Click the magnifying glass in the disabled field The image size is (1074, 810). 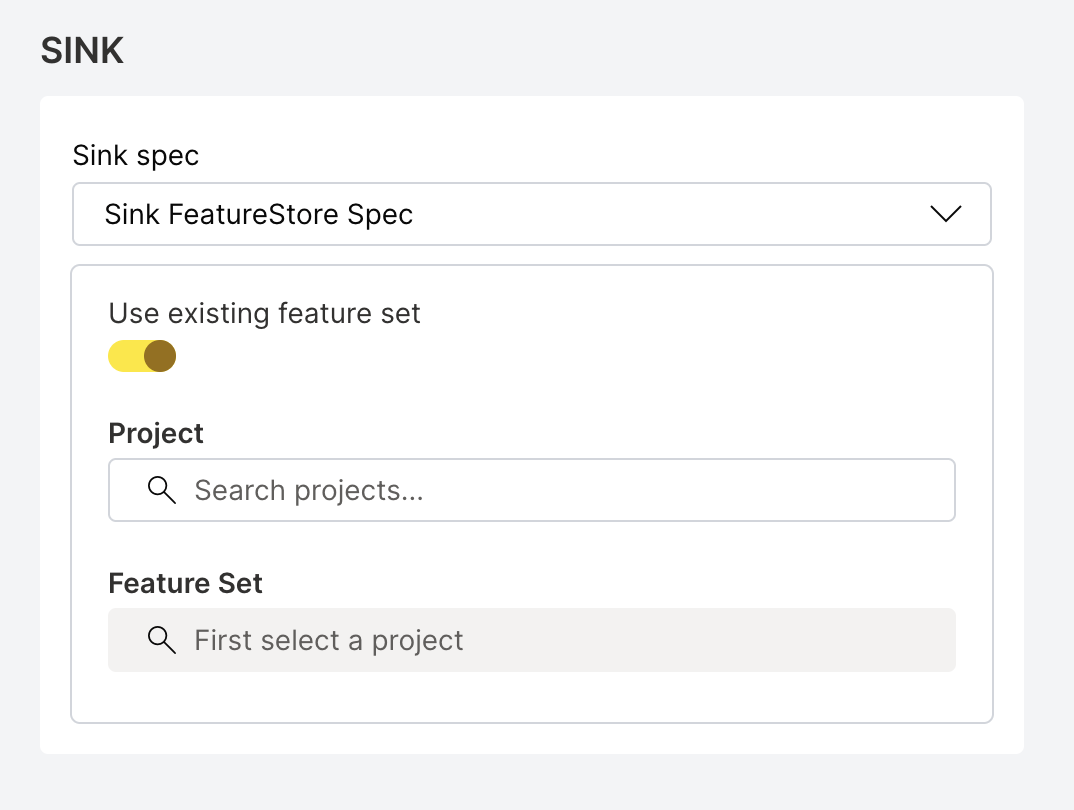point(161,640)
